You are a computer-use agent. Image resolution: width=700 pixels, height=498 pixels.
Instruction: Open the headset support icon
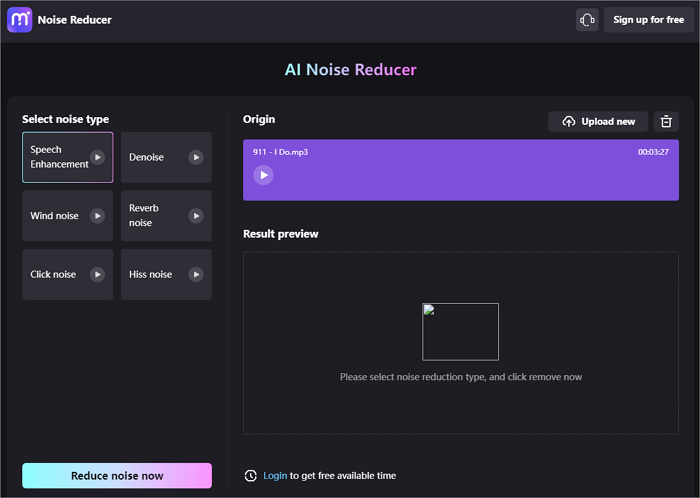587,20
